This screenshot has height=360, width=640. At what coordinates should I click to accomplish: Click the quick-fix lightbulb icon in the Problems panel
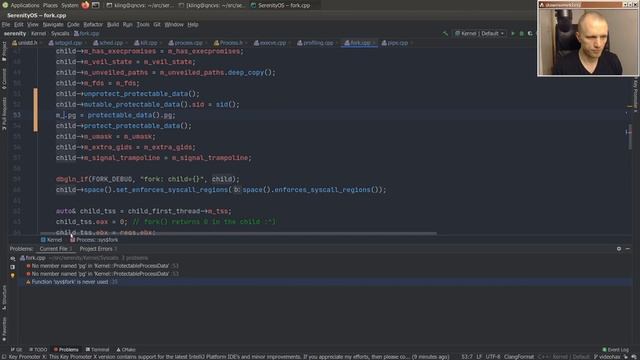(x=13, y=276)
